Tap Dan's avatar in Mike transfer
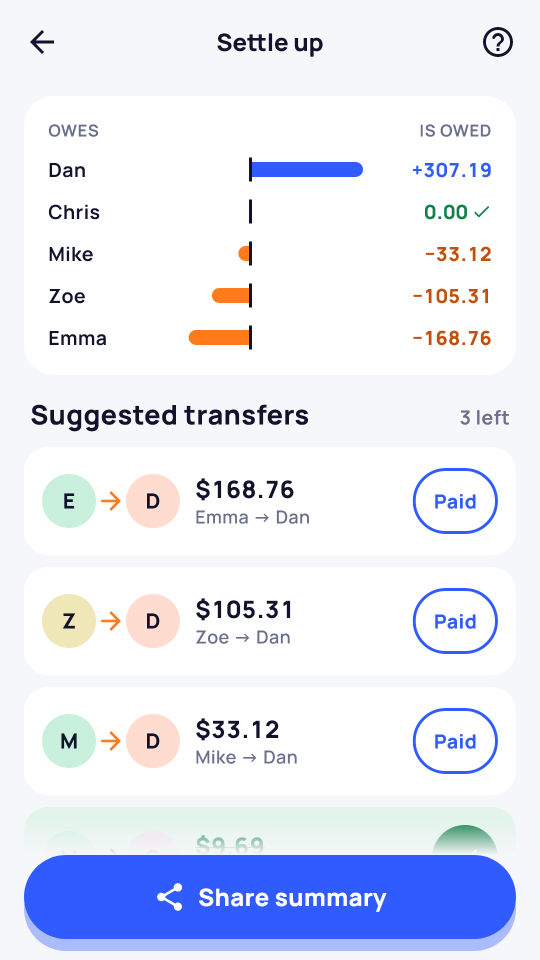The width and height of the screenshot is (540, 960). pyautogui.click(x=153, y=741)
